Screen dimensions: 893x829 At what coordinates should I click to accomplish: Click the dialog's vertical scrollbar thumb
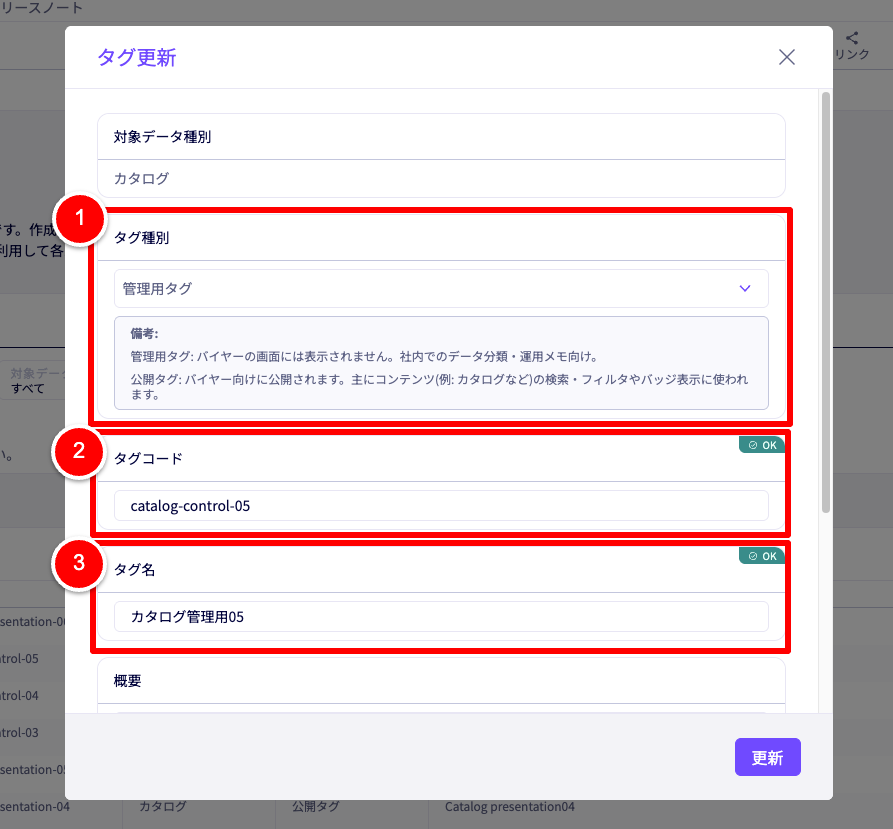tap(825, 300)
